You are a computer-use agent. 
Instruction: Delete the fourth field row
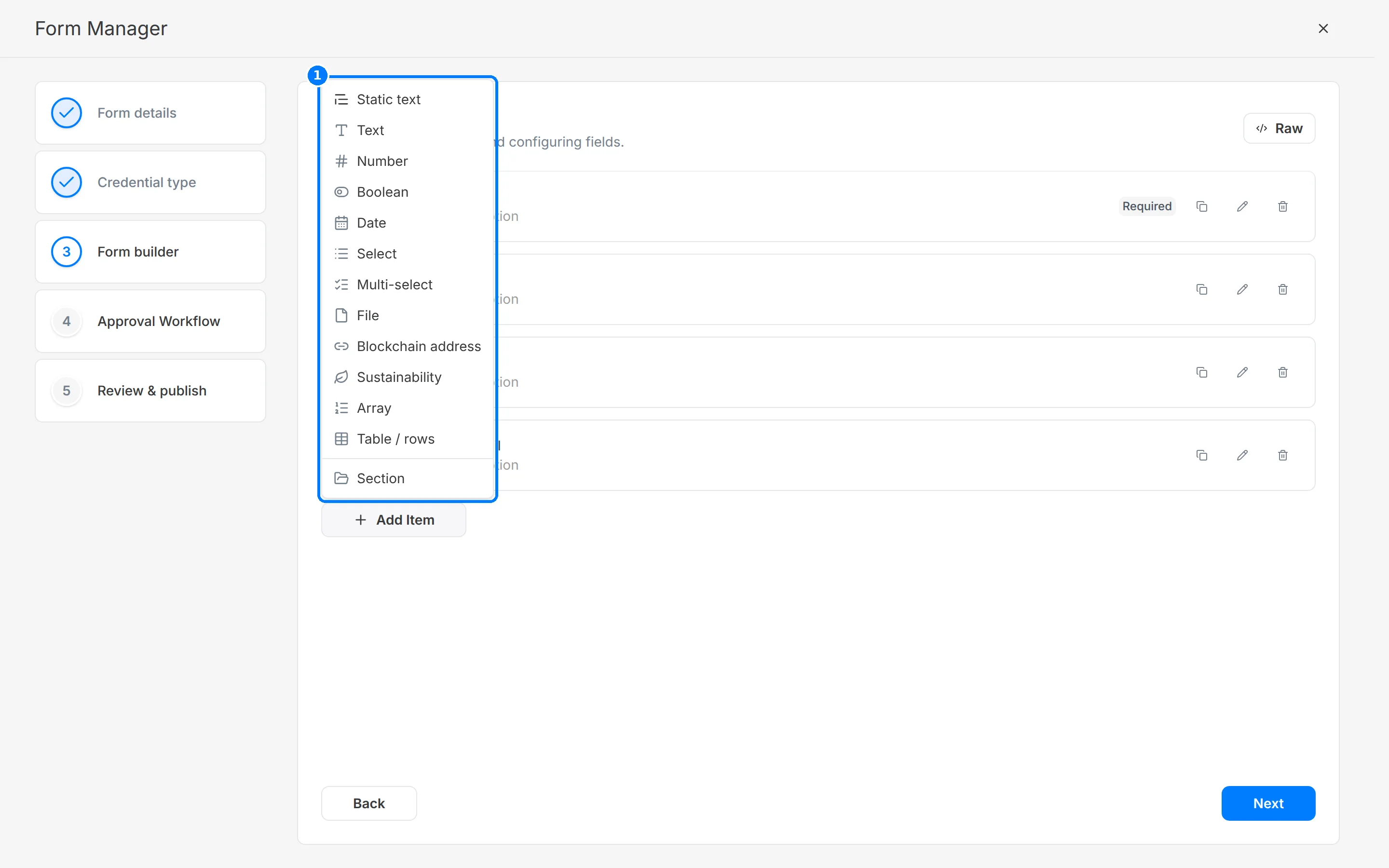(1283, 455)
